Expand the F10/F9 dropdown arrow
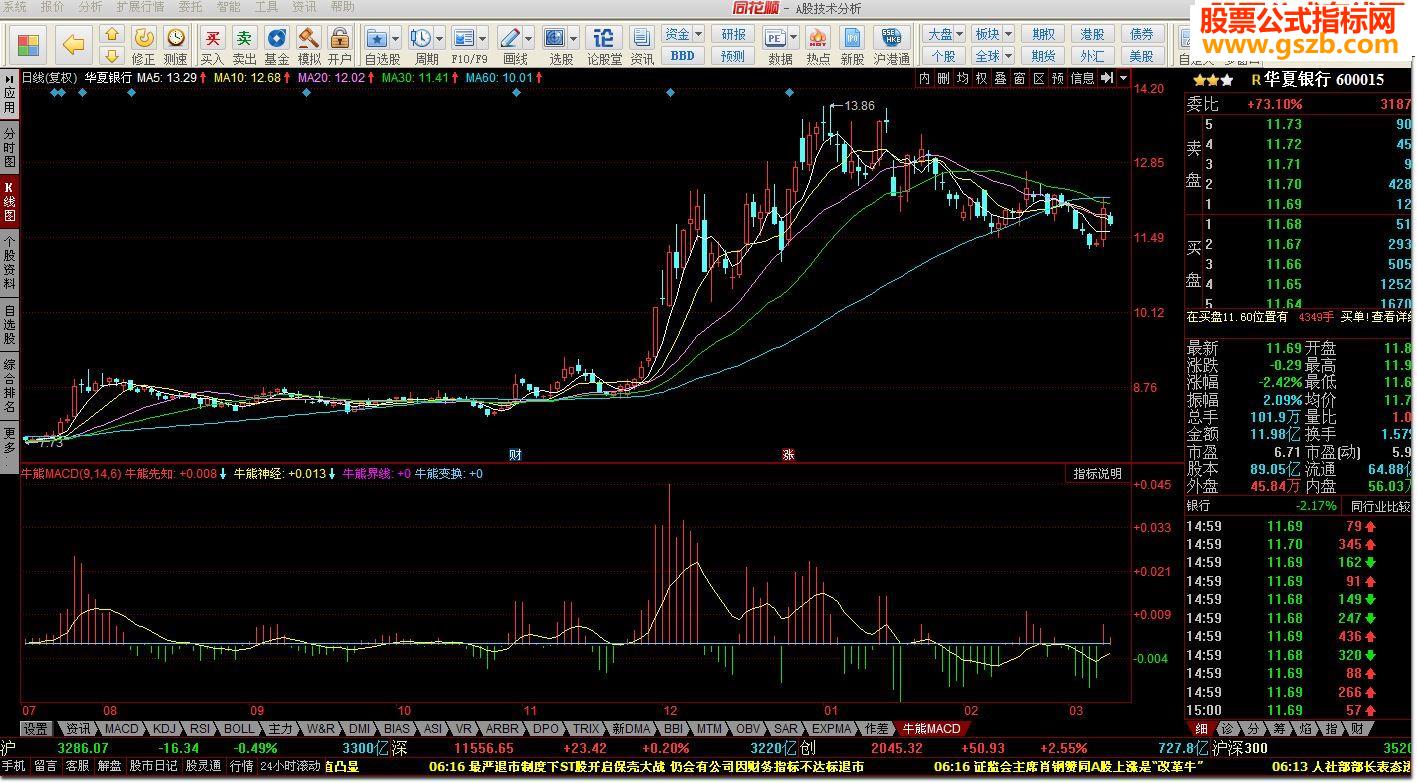 pos(484,39)
